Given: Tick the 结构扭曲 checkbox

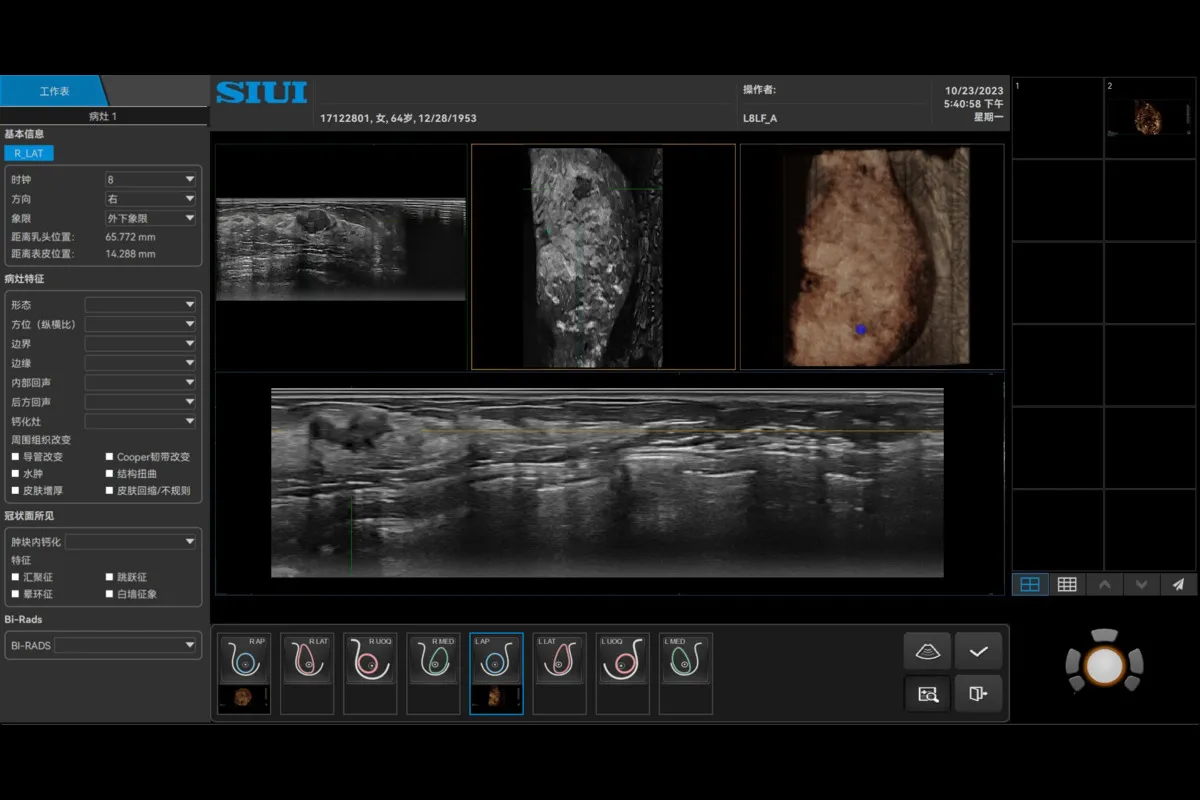Looking at the screenshot, I should click(109, 474).
